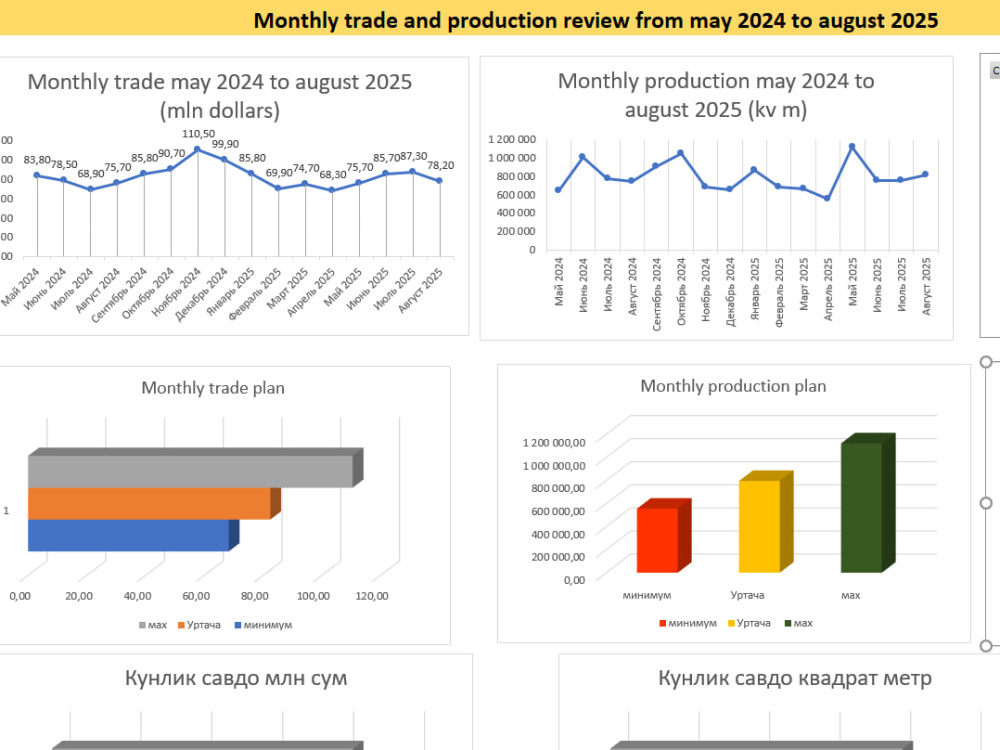This screenshot has height=750, width=1000.
Task: Click 'Январь 2025' axis label in trade chart
Action: click(231, 292)
